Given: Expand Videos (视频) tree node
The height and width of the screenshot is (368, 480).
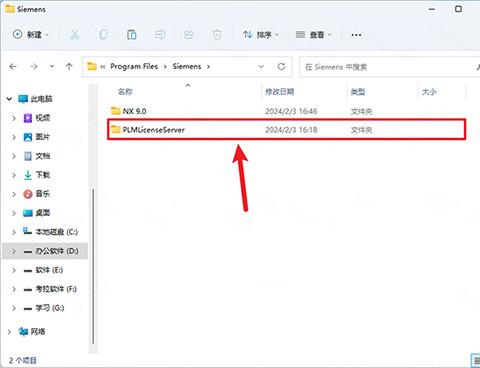Looking at the screenshot, I should (14, 118).
